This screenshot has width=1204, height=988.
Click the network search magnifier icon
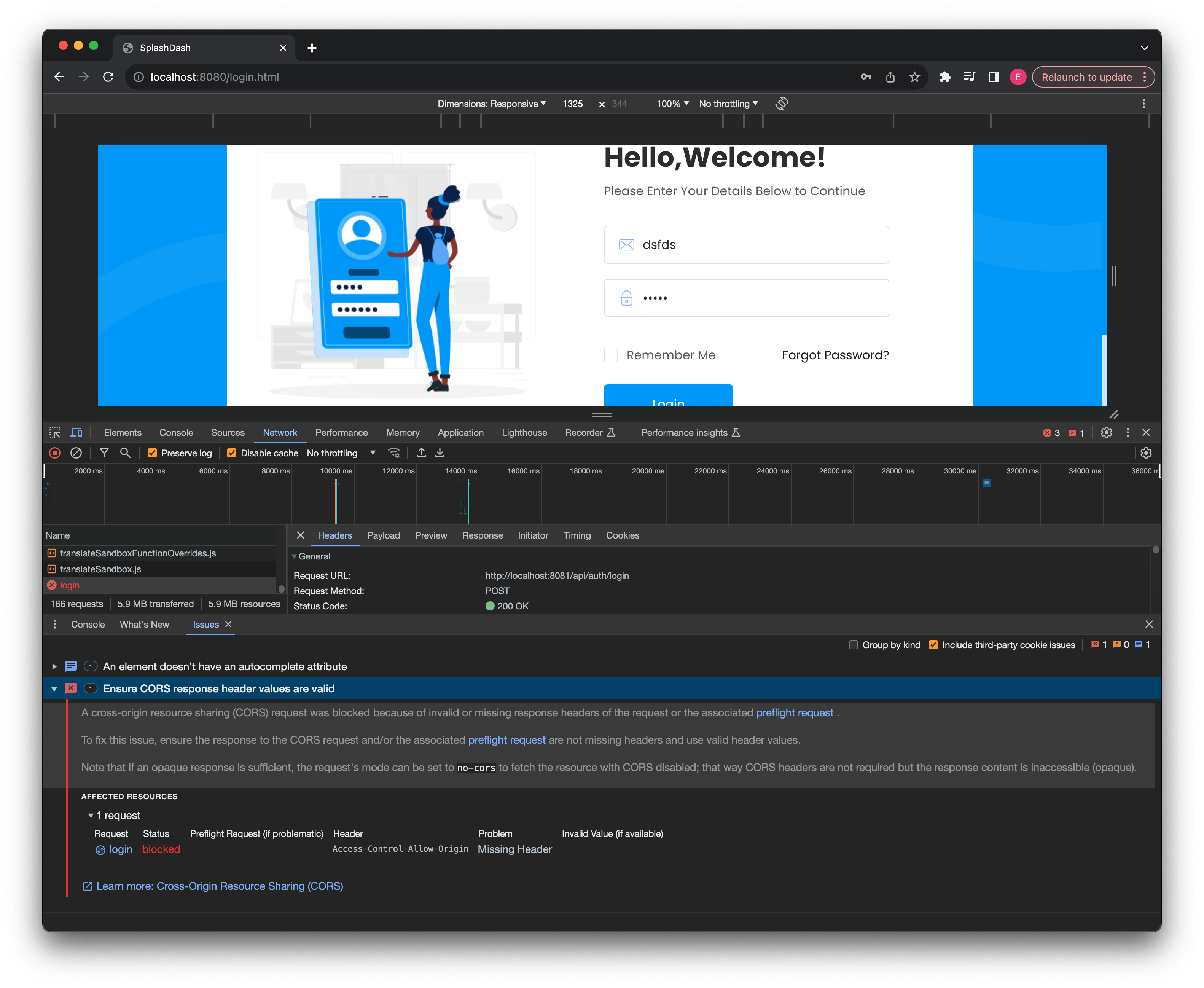[x=125, y=453]
